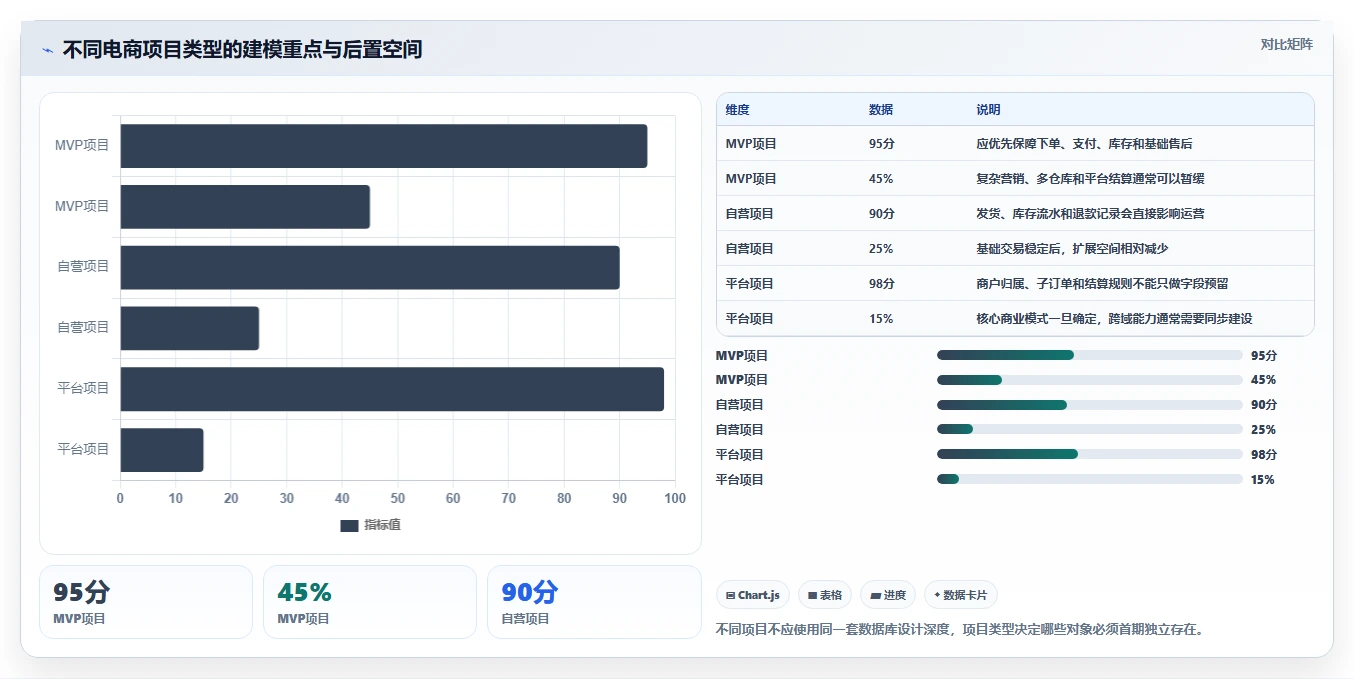Click the footer note starting 不同项目不应使用同一套数据库

tap(962, 630)
